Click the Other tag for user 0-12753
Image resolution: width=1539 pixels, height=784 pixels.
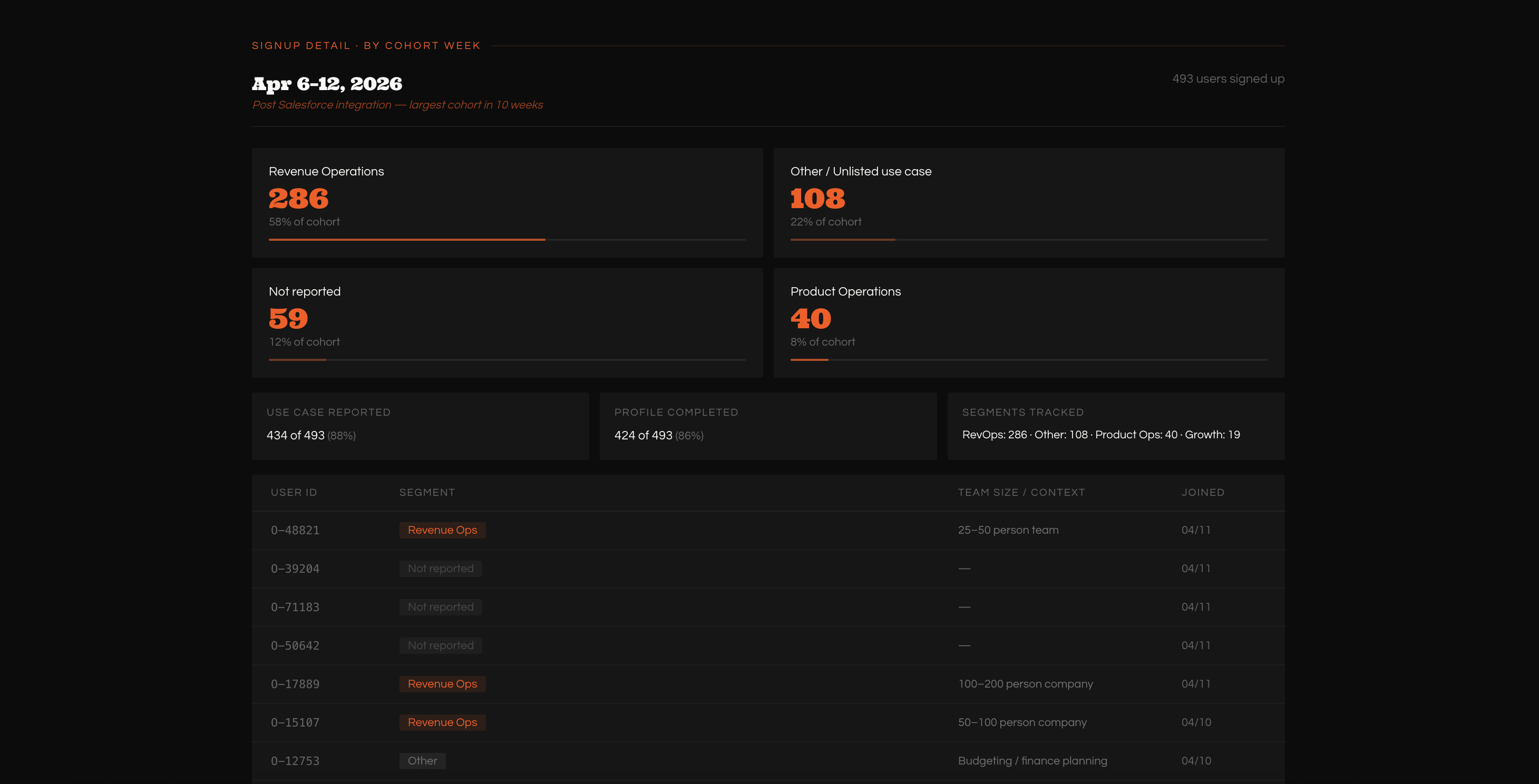(x=422, y=761)
